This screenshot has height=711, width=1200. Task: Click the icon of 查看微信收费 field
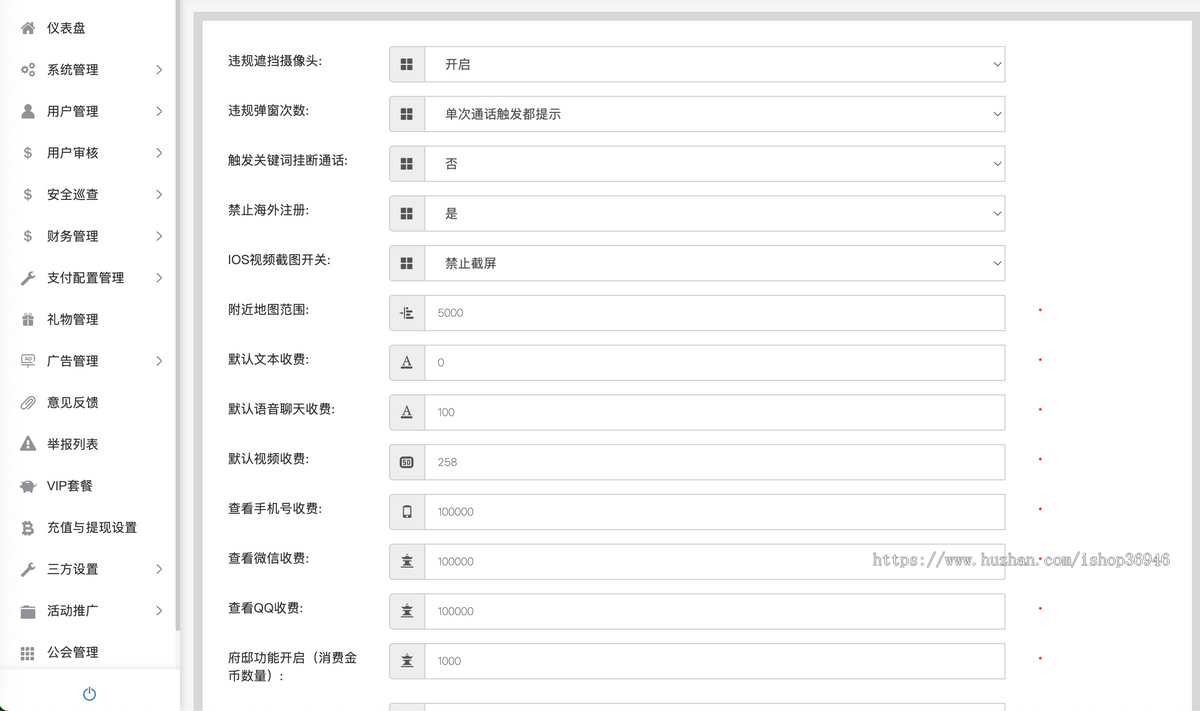click(407, 561)
